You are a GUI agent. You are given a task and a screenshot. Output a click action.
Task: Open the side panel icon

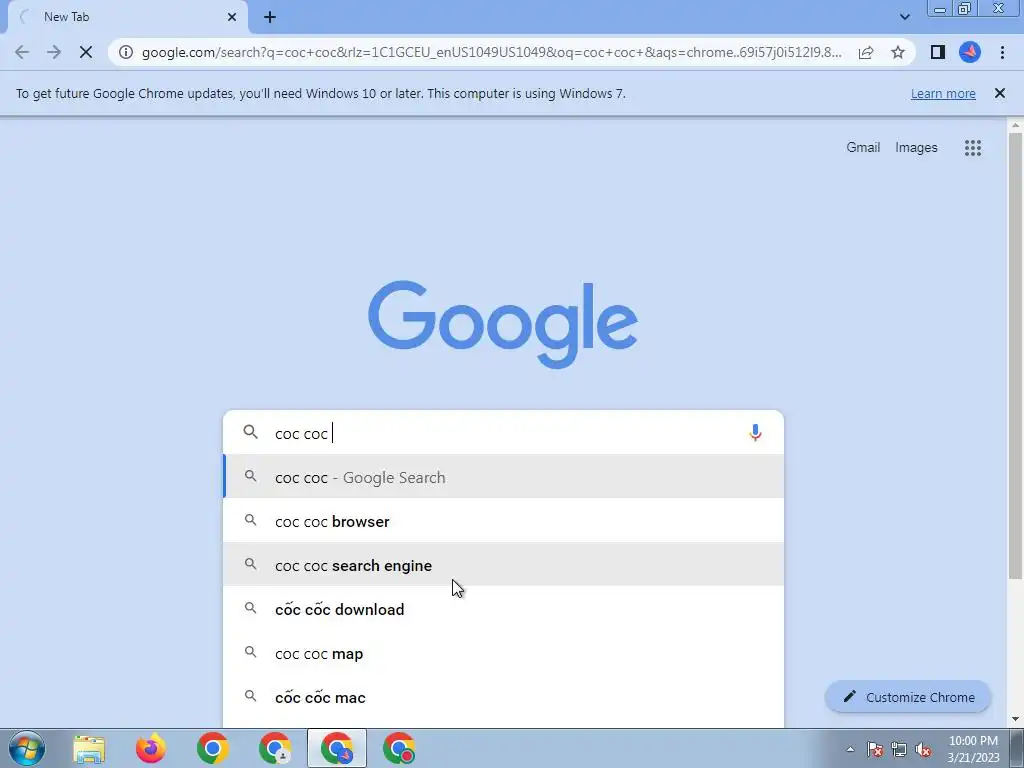click(x=938, y=52)
